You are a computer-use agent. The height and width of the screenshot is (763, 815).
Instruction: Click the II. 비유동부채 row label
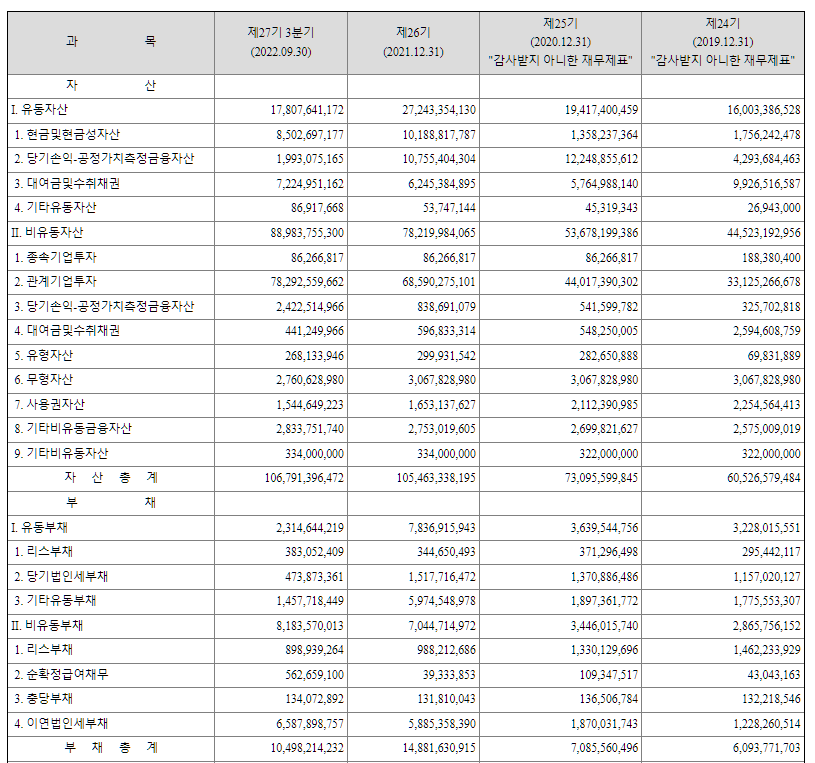(47, 625)
